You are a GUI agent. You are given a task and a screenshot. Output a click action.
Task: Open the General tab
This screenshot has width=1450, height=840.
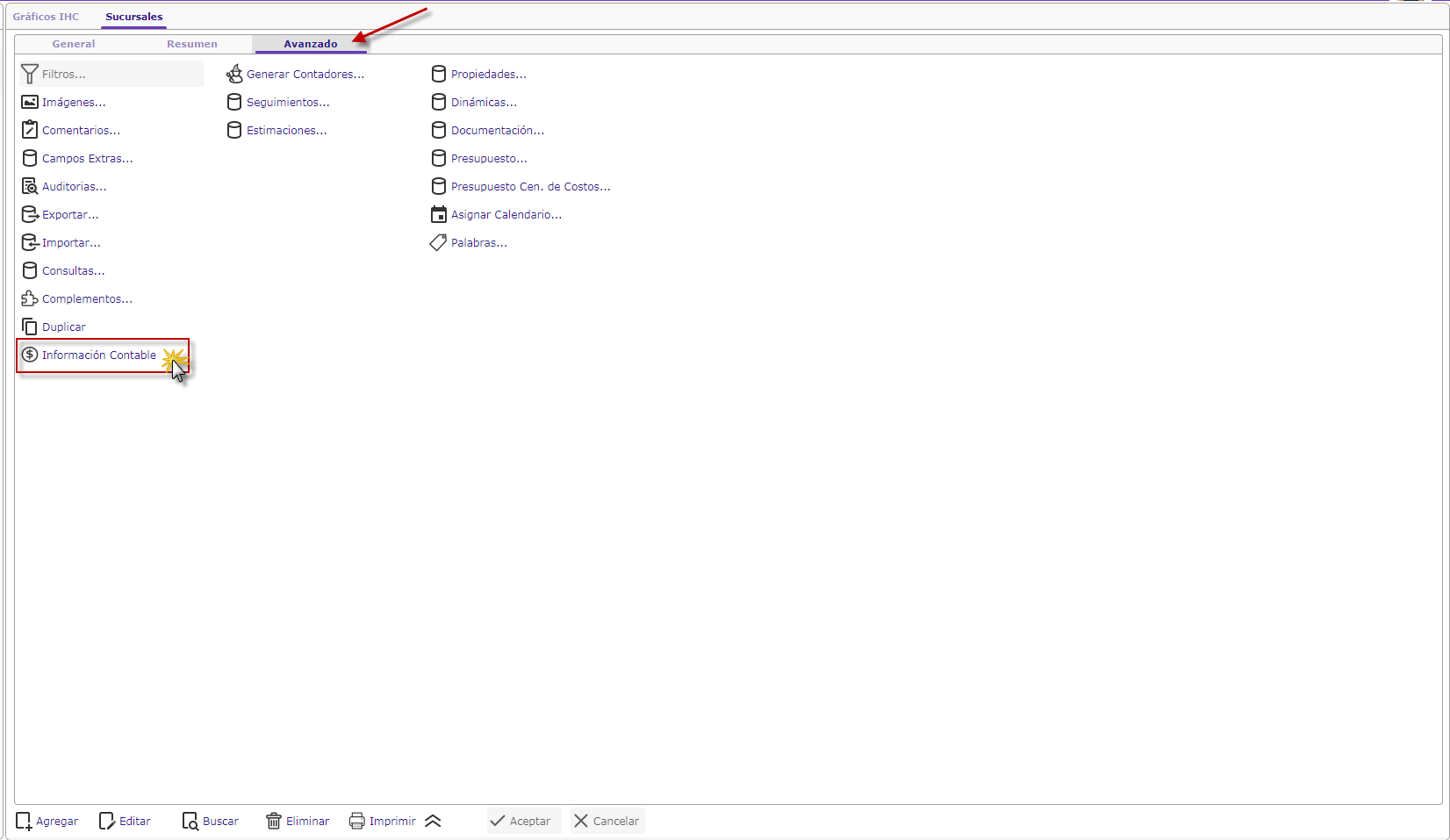point(74,44)
